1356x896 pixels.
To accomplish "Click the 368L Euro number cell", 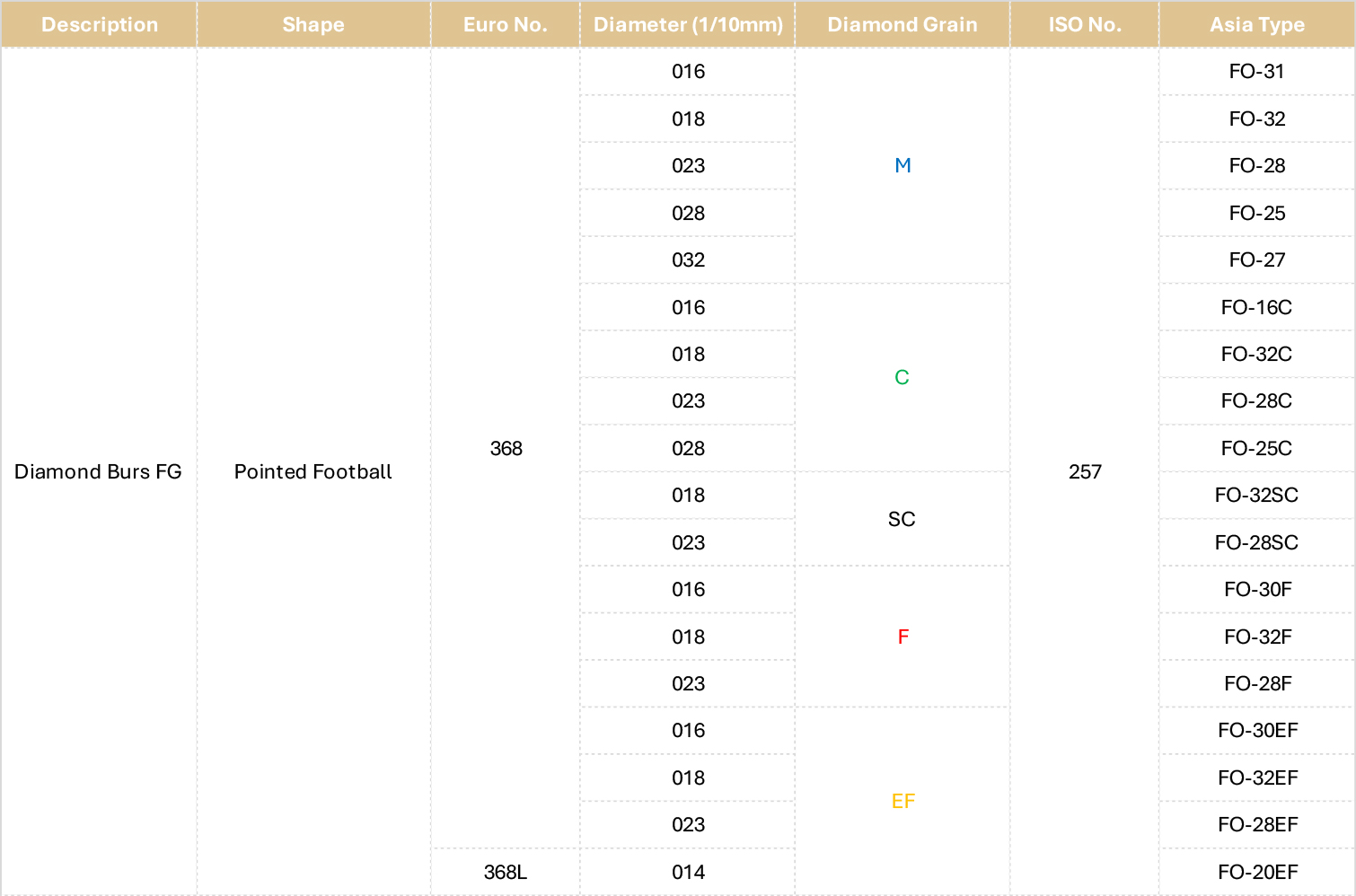I will tap(506, 872).
